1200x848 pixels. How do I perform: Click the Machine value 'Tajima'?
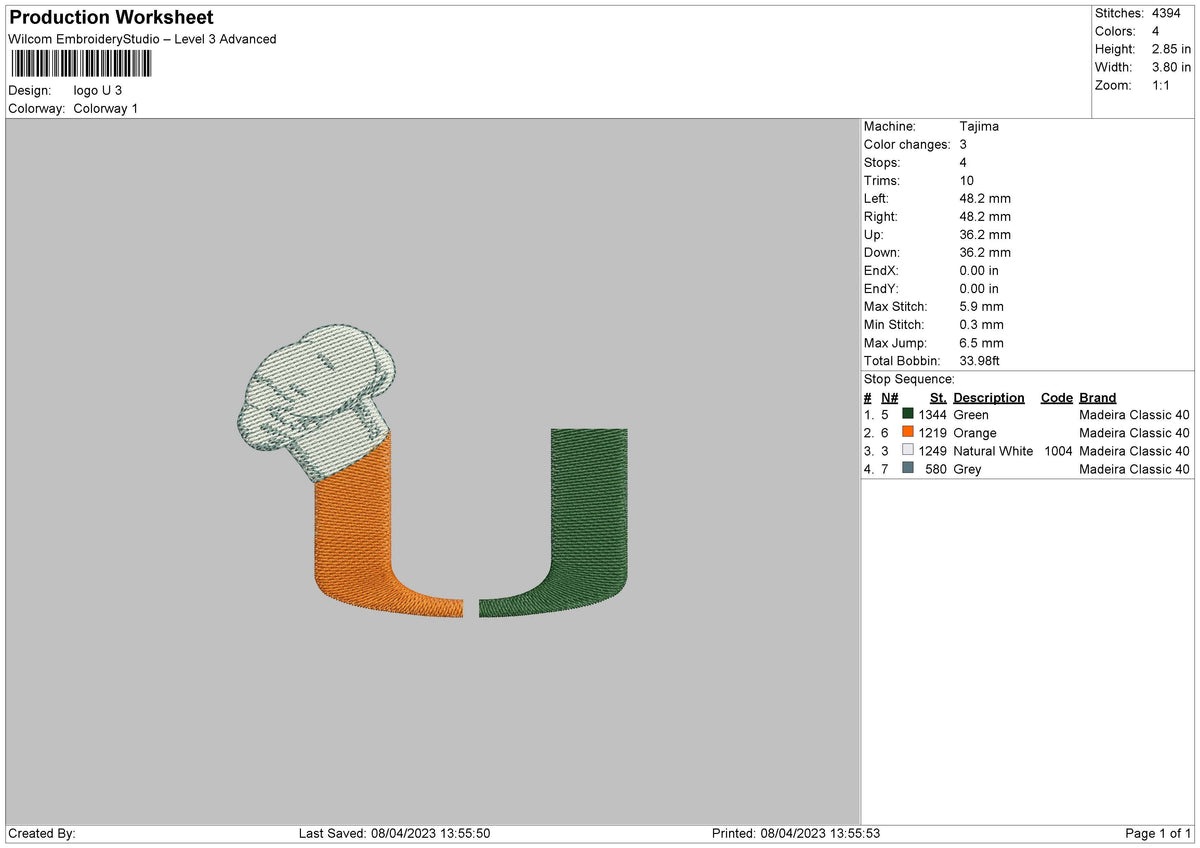(979, 126)
